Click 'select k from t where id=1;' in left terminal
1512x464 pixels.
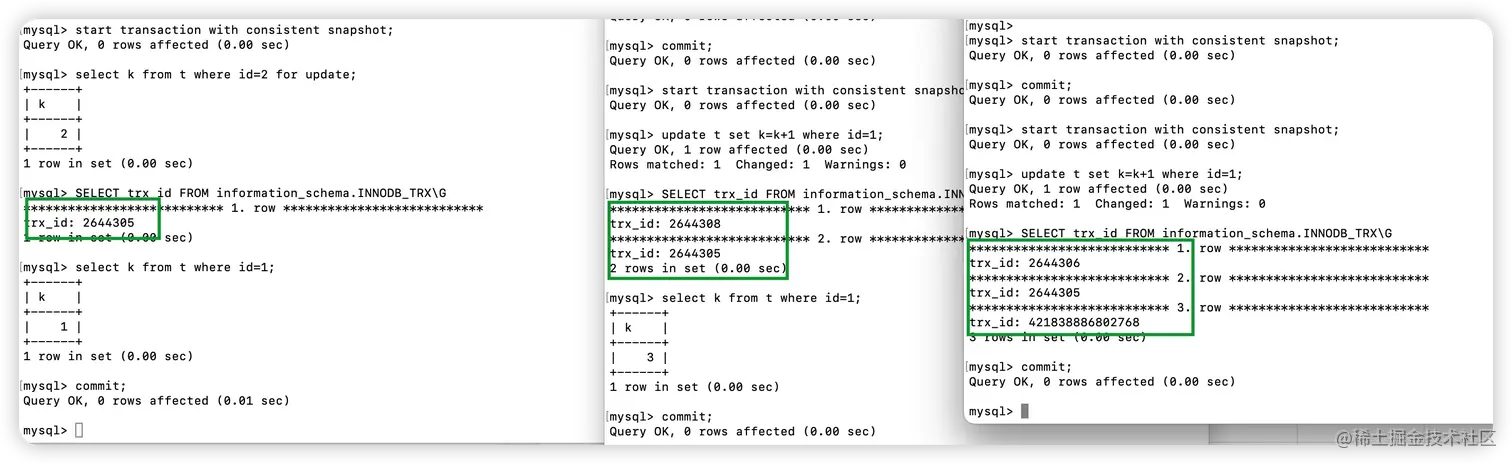click(x=175, y=267)
